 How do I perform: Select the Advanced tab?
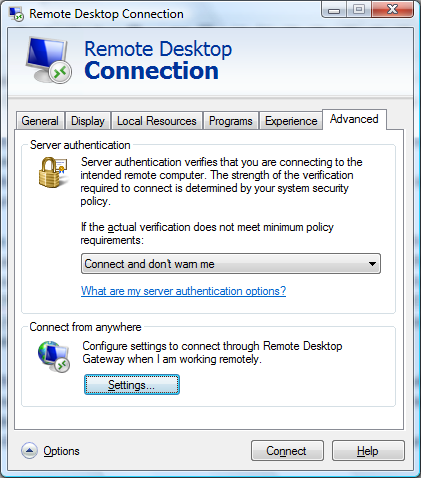[354, 119]
